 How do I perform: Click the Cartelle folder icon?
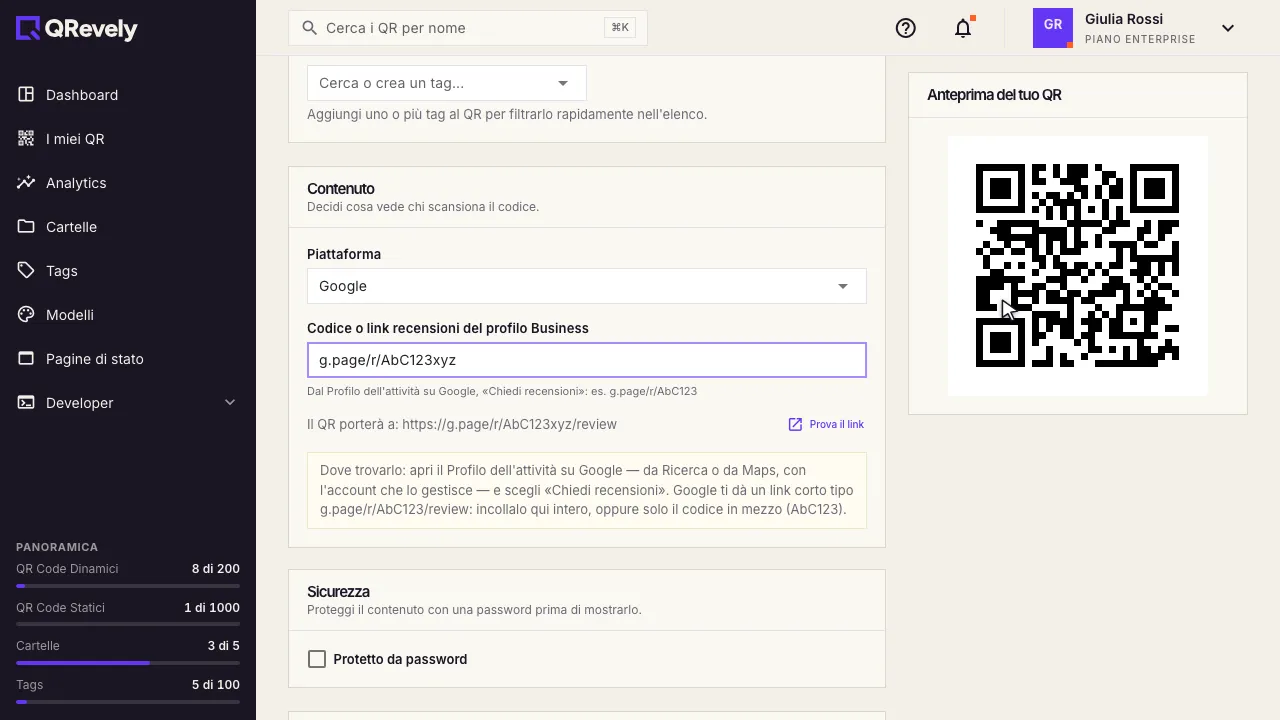(26, 227)
